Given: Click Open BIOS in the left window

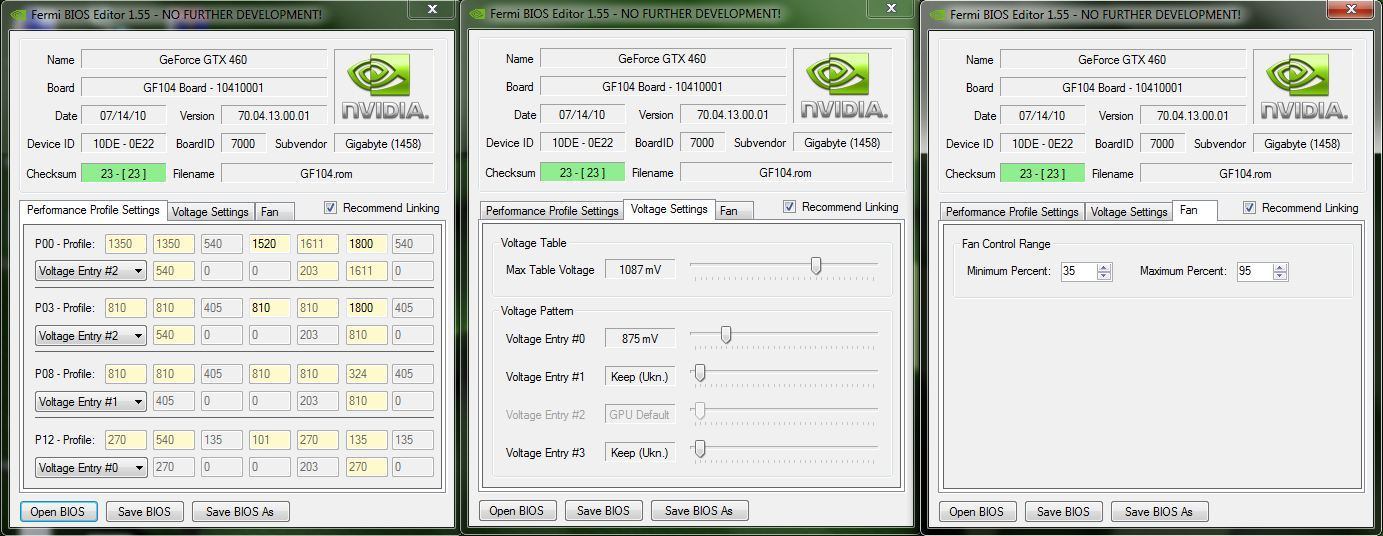Looking at the screenshot, I should coord(58,511).
